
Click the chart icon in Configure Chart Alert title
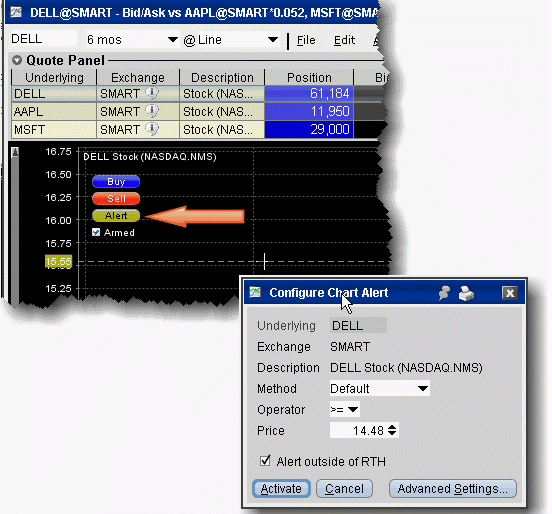pos(255,292)
